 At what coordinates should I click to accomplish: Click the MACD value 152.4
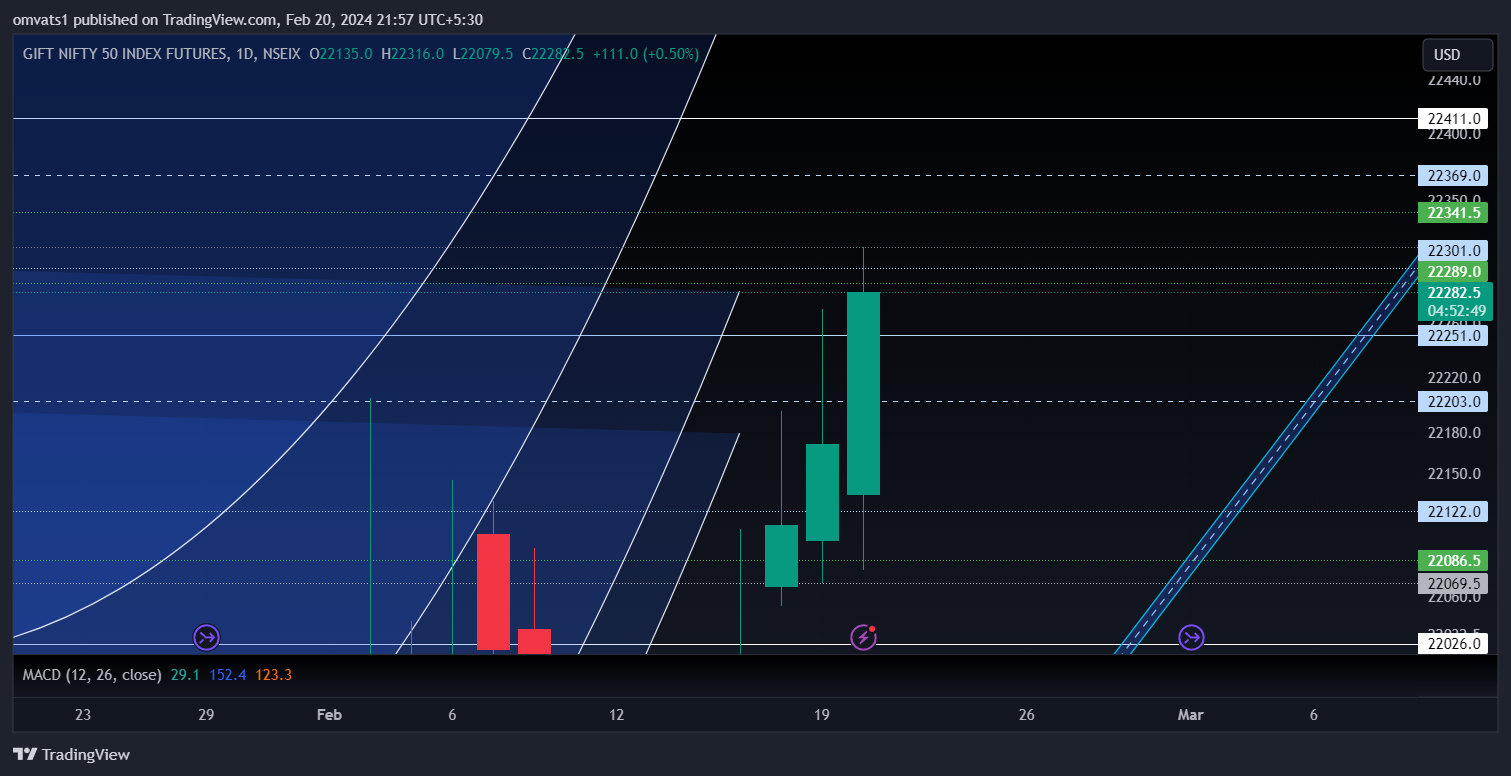click(227, 675)
